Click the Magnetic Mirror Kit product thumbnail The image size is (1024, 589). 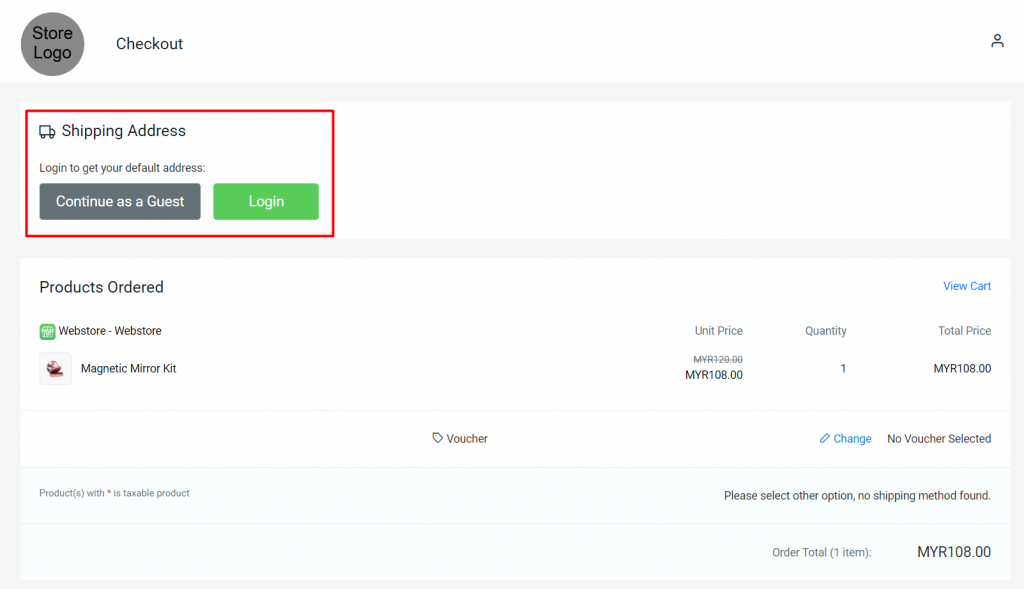tap(55, 368)
